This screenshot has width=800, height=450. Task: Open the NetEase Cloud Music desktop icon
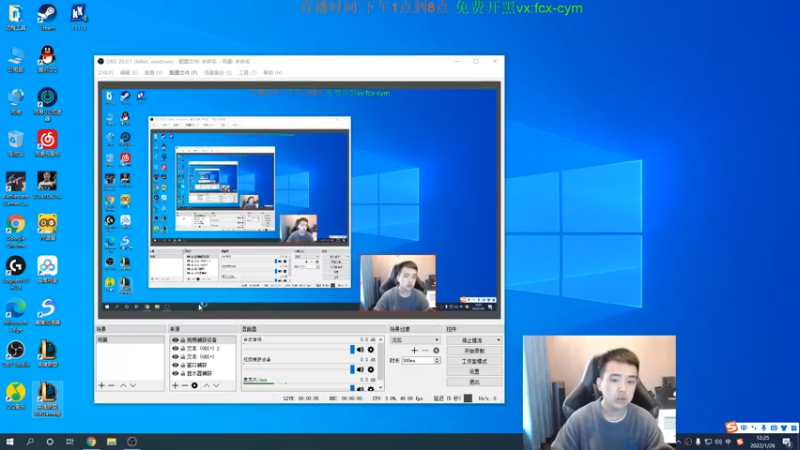[47, 143]
